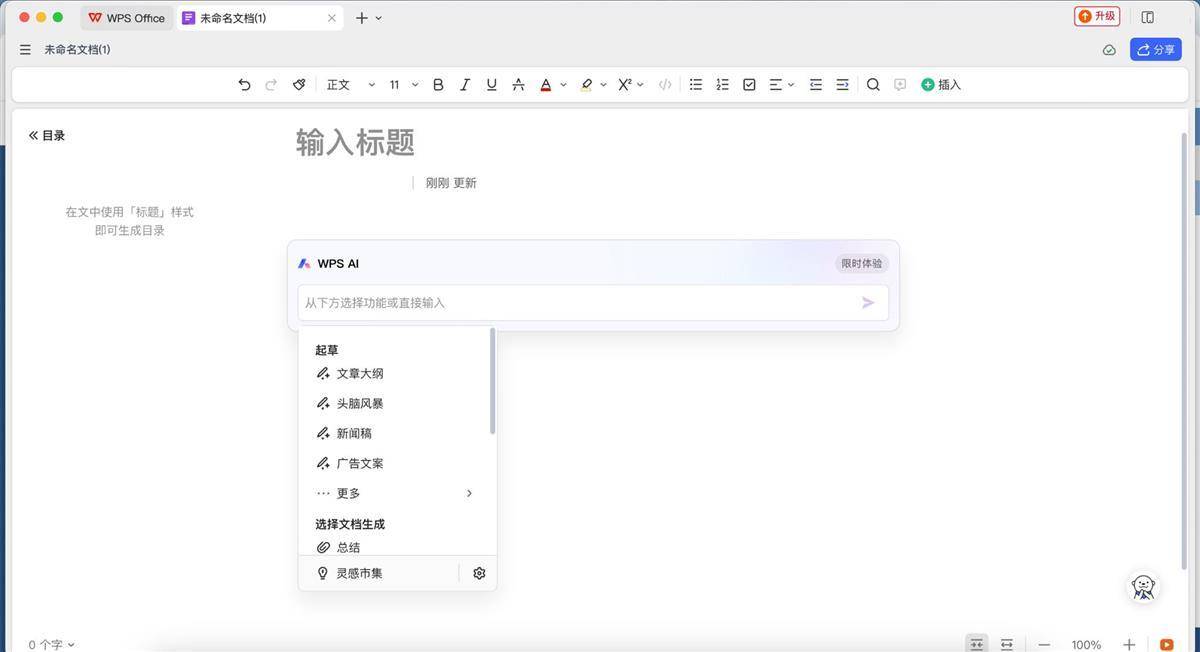
Task: Click the cloud sync status icon
Action: 1109,49
